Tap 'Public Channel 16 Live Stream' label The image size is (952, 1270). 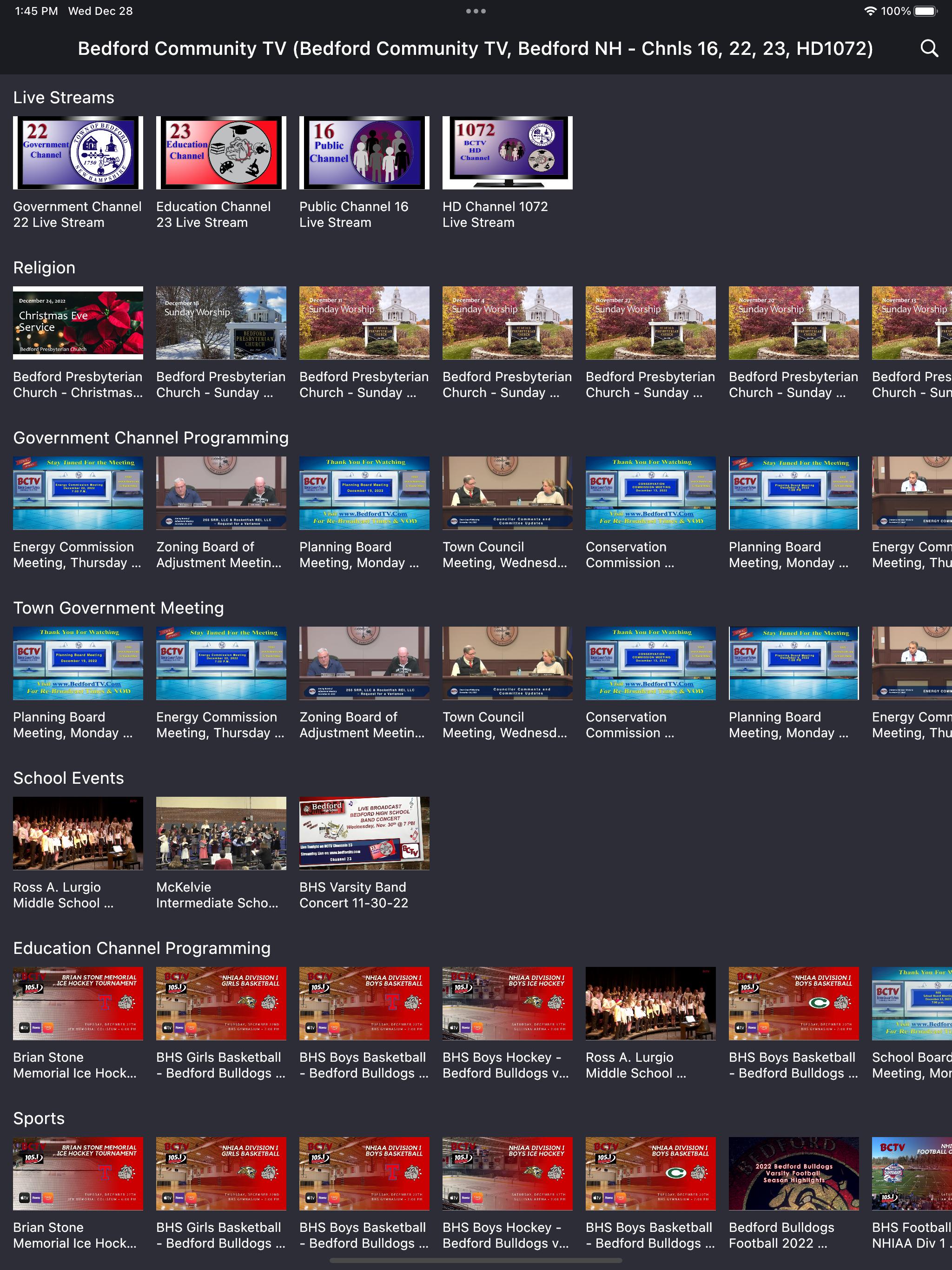tap(354, 214)
